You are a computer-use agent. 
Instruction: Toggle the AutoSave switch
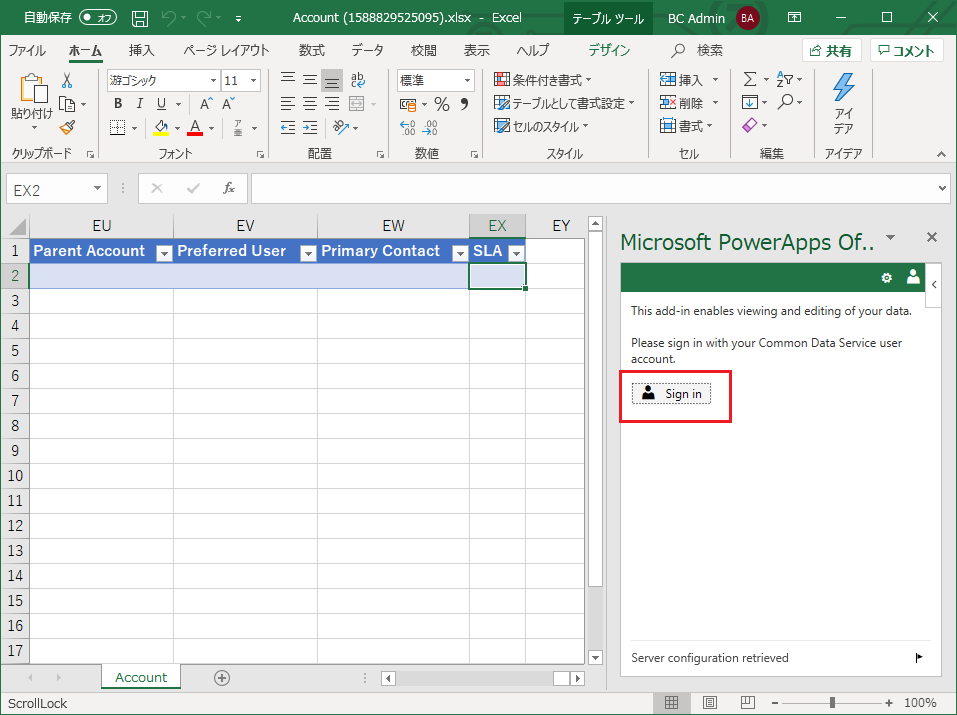[98, 18]
